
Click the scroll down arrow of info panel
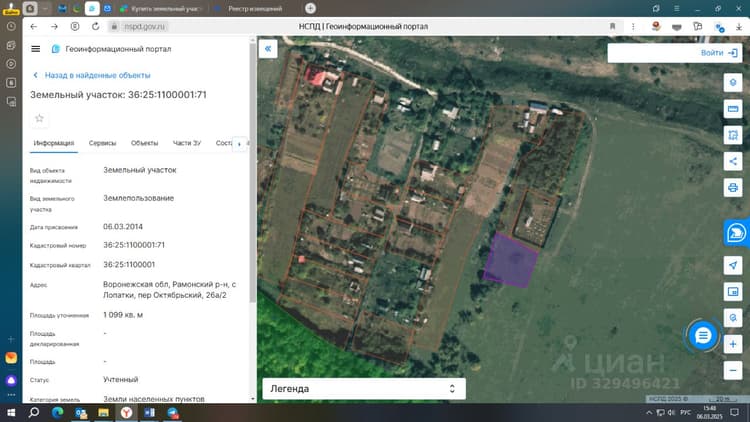[253, 399]
